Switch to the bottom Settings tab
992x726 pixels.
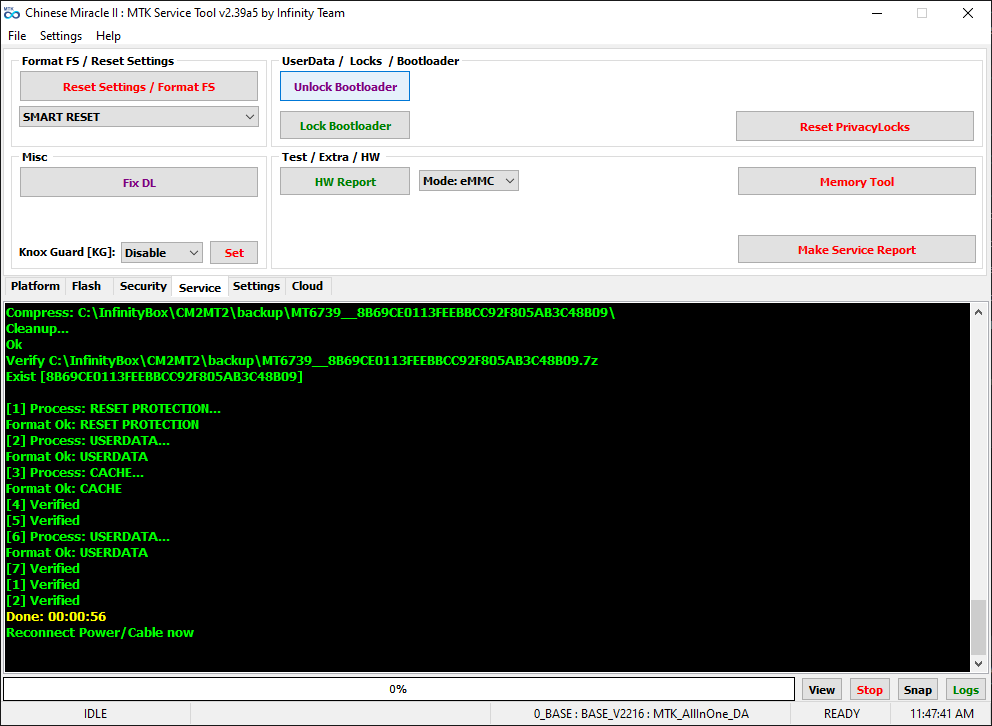pyautogui.click(x=256, y=286)
